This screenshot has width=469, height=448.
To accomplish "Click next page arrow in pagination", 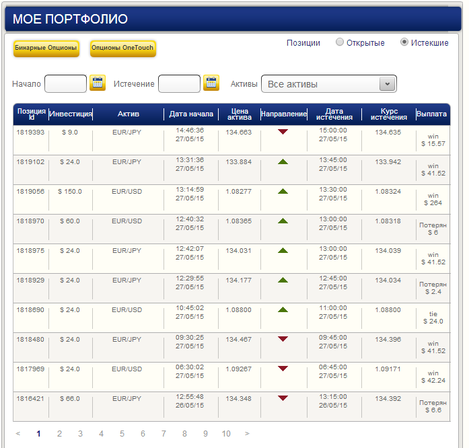I will click(247, 434).
